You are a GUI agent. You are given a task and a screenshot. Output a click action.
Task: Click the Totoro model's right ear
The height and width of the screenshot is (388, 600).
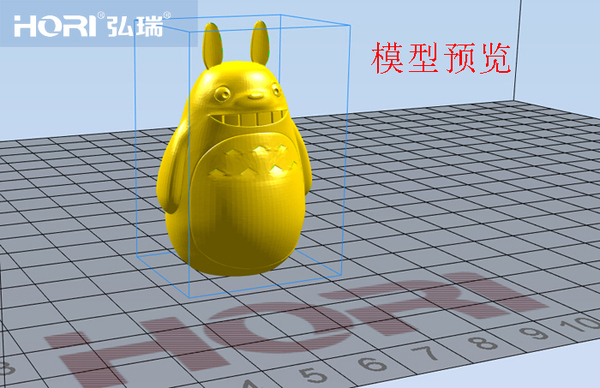click(260, 43)
